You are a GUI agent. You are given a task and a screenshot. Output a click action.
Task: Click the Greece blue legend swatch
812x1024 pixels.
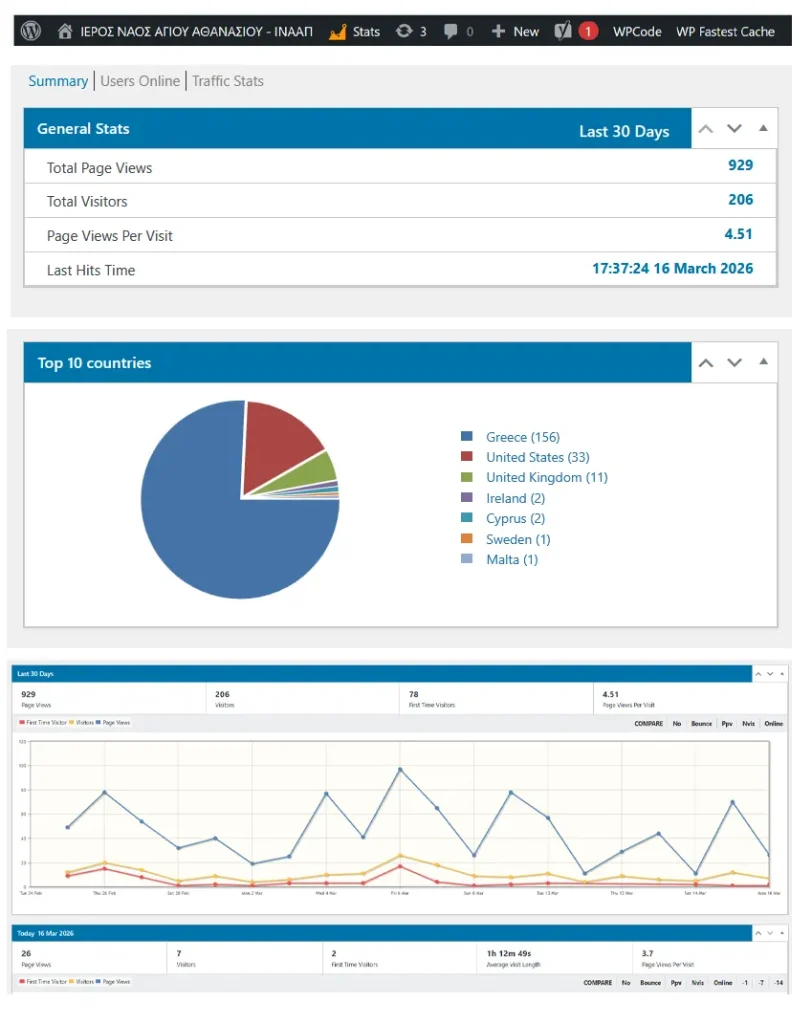tap(466, 437)
